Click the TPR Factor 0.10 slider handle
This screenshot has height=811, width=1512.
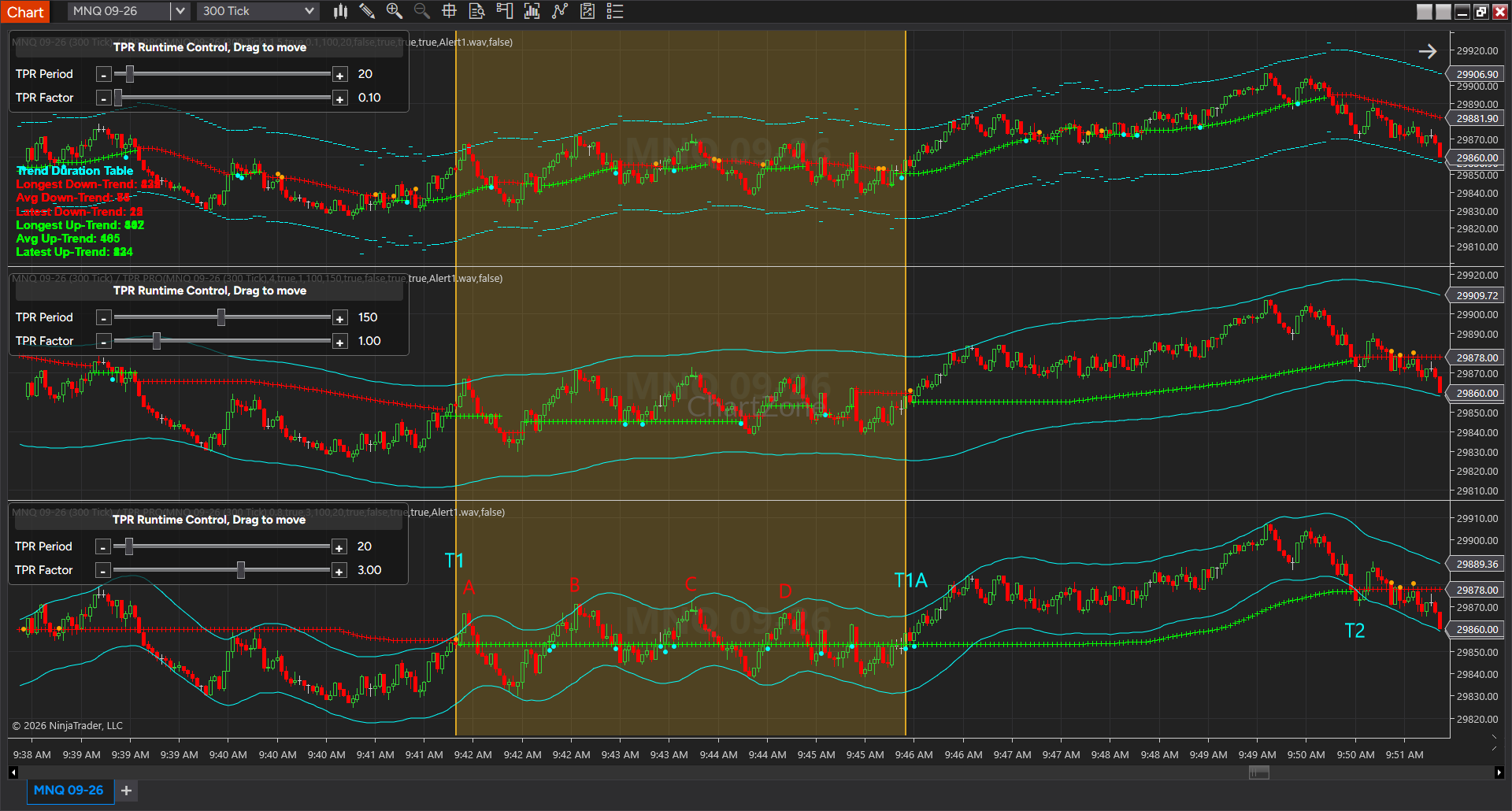point(118,97)
